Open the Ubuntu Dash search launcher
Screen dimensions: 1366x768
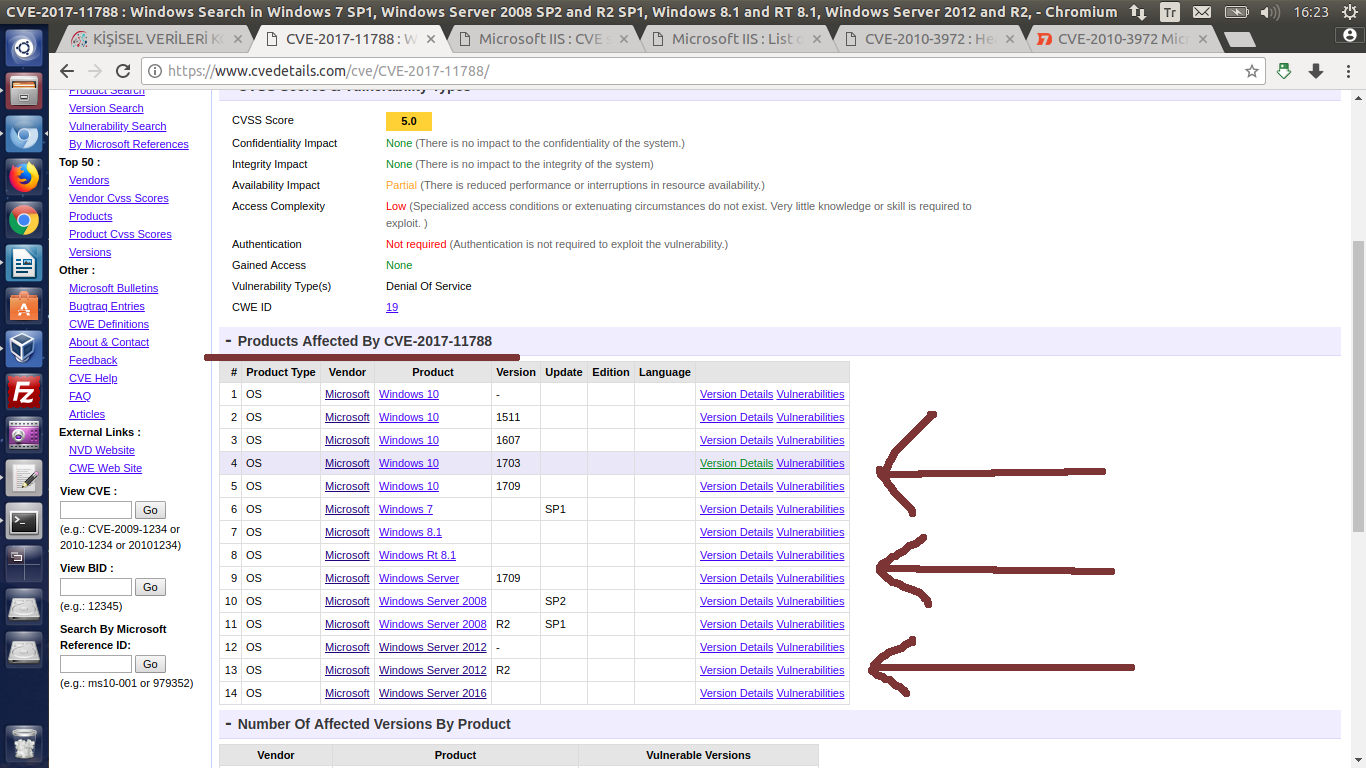pyautogui.click(x=24, y=47)
